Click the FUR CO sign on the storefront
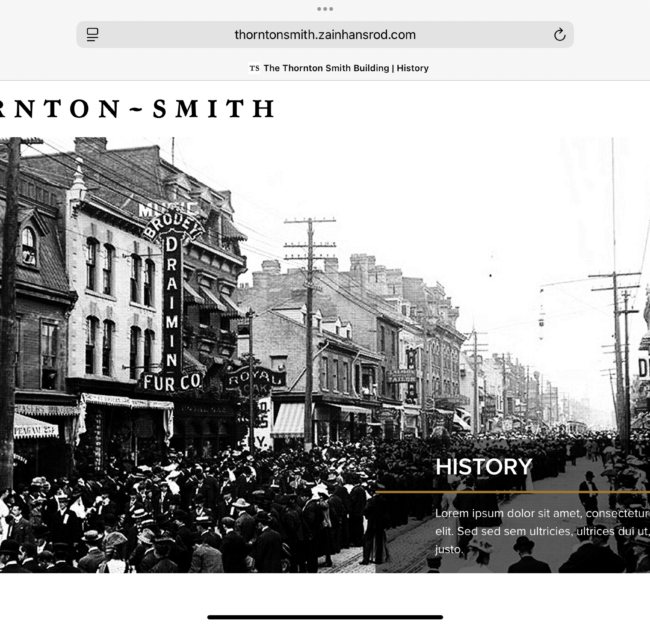This screenshot has height=625, width=650. pyautogui.click(x=172, y=382)
